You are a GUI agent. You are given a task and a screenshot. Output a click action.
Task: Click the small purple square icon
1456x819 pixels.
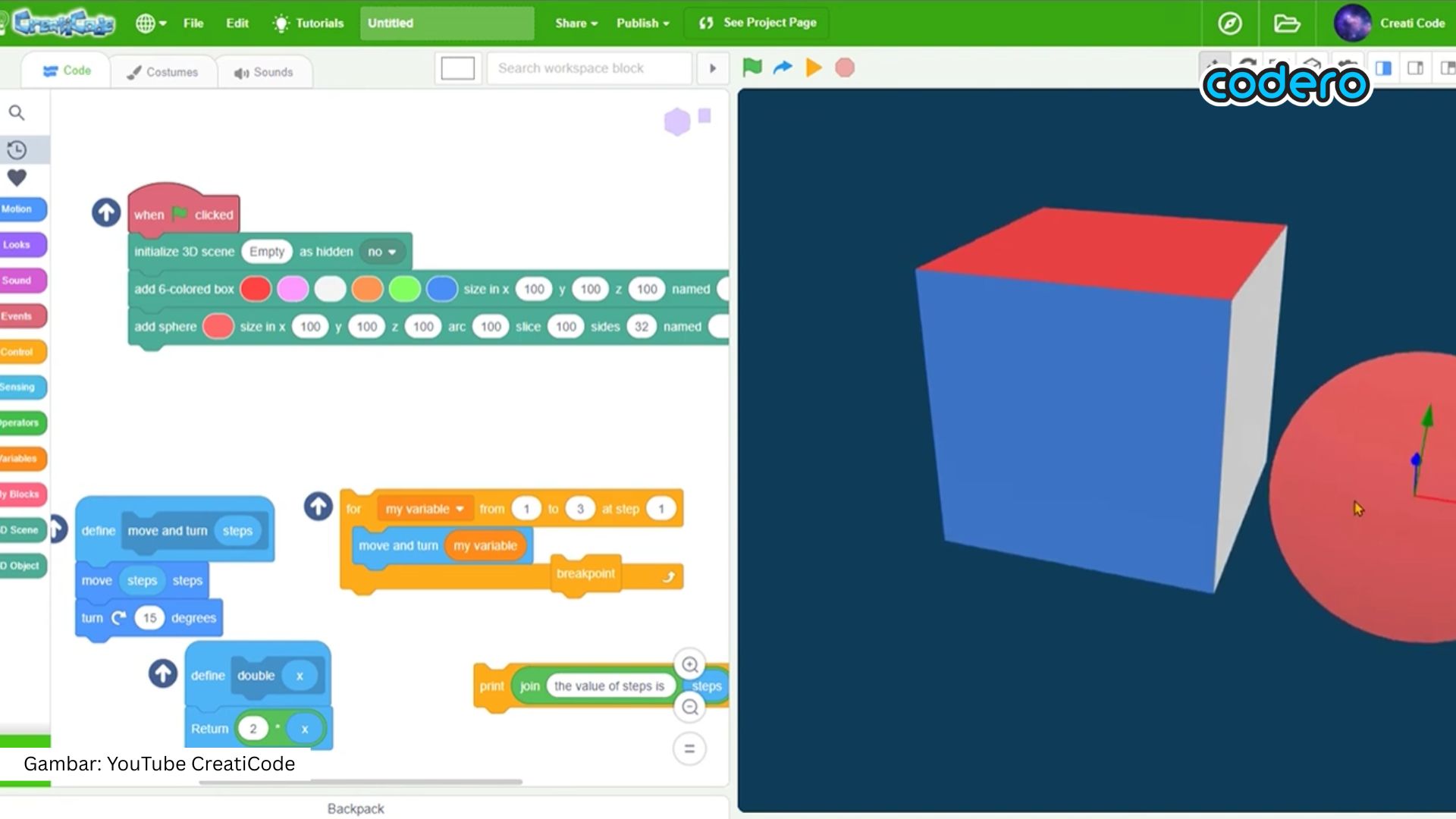click(704, 115)
